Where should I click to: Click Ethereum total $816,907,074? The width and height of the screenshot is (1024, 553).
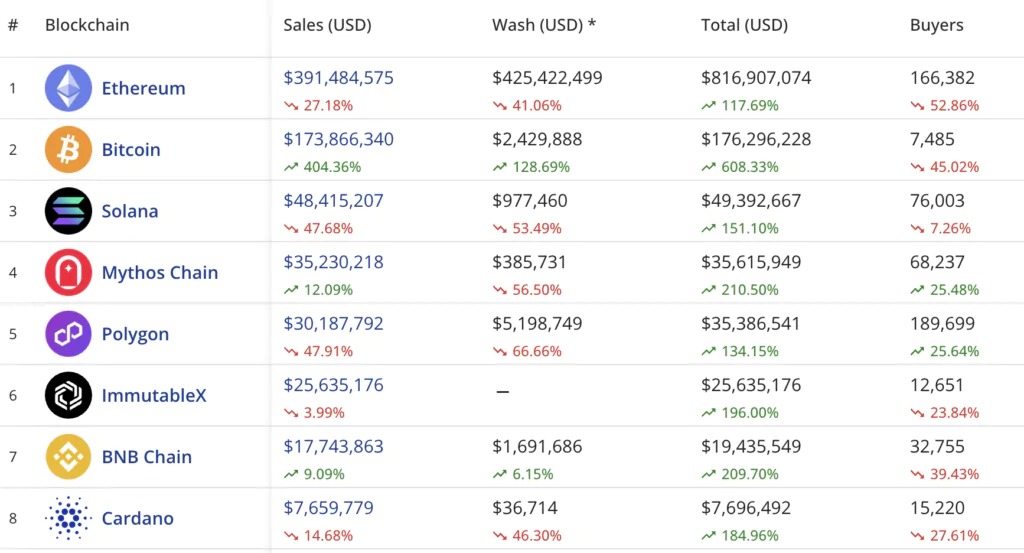[756, 78]
